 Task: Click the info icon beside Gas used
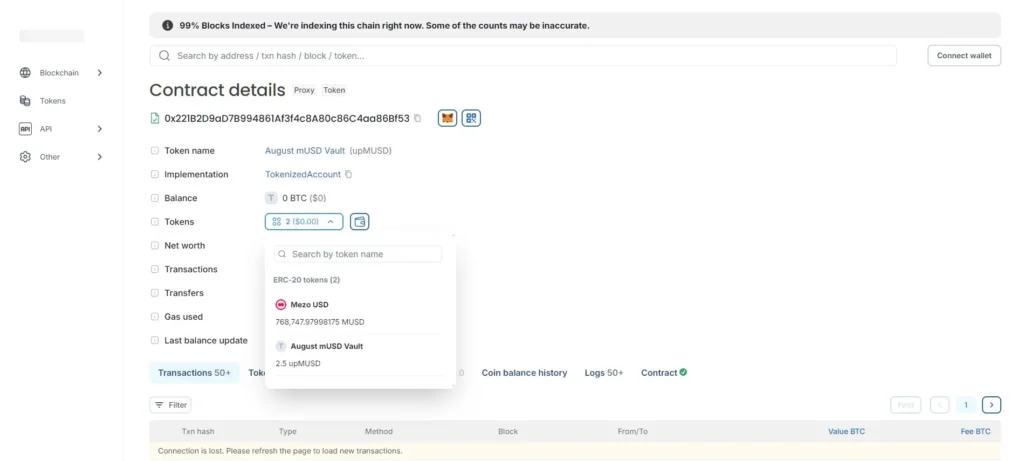tap(155, 317)
